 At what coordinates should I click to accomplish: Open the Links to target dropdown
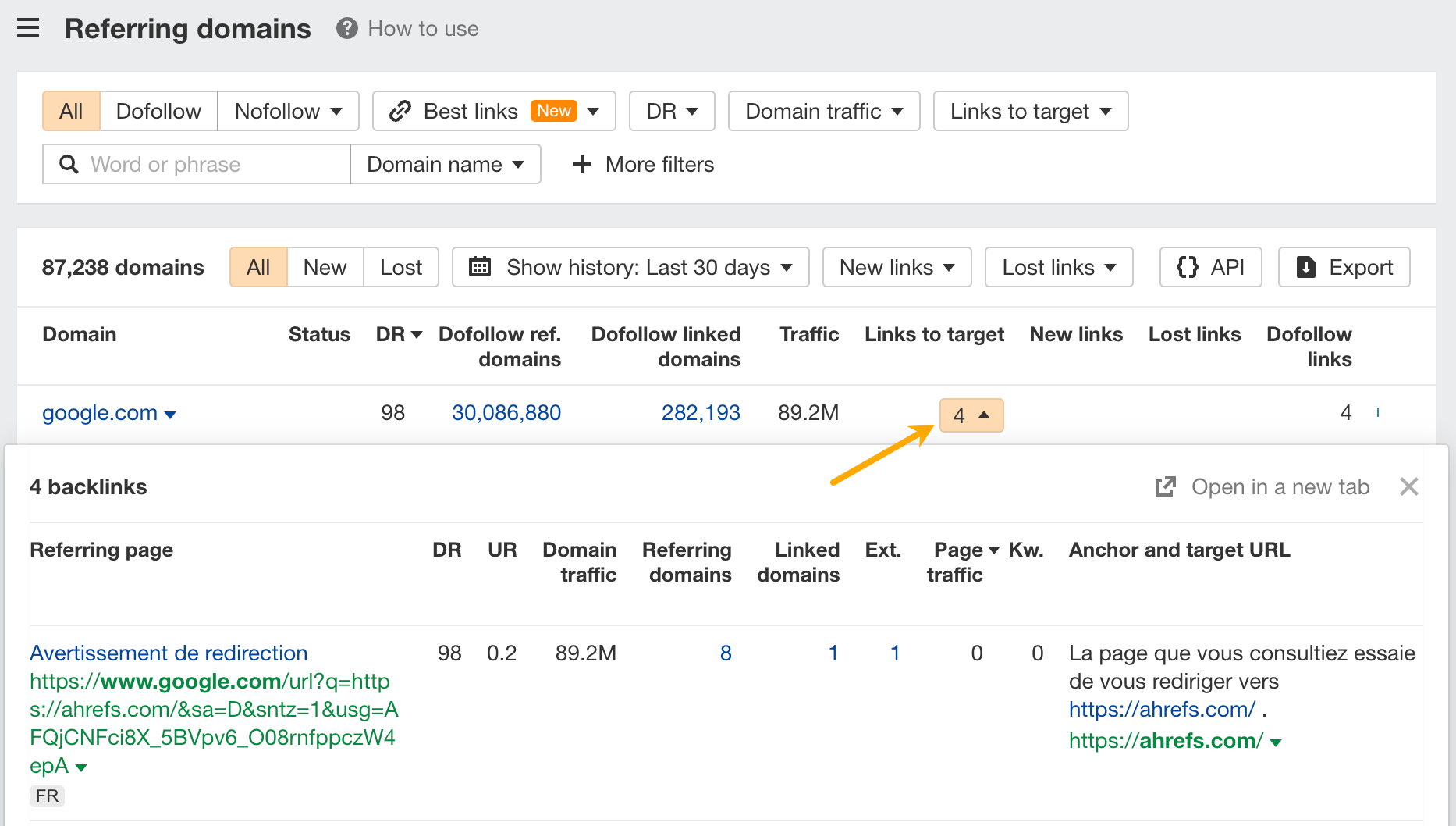1030,111
